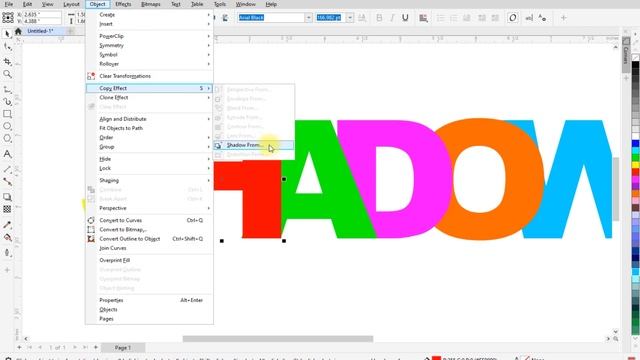Click the plus quick customize button
The image size is (640, 360).
pos(563,18)
